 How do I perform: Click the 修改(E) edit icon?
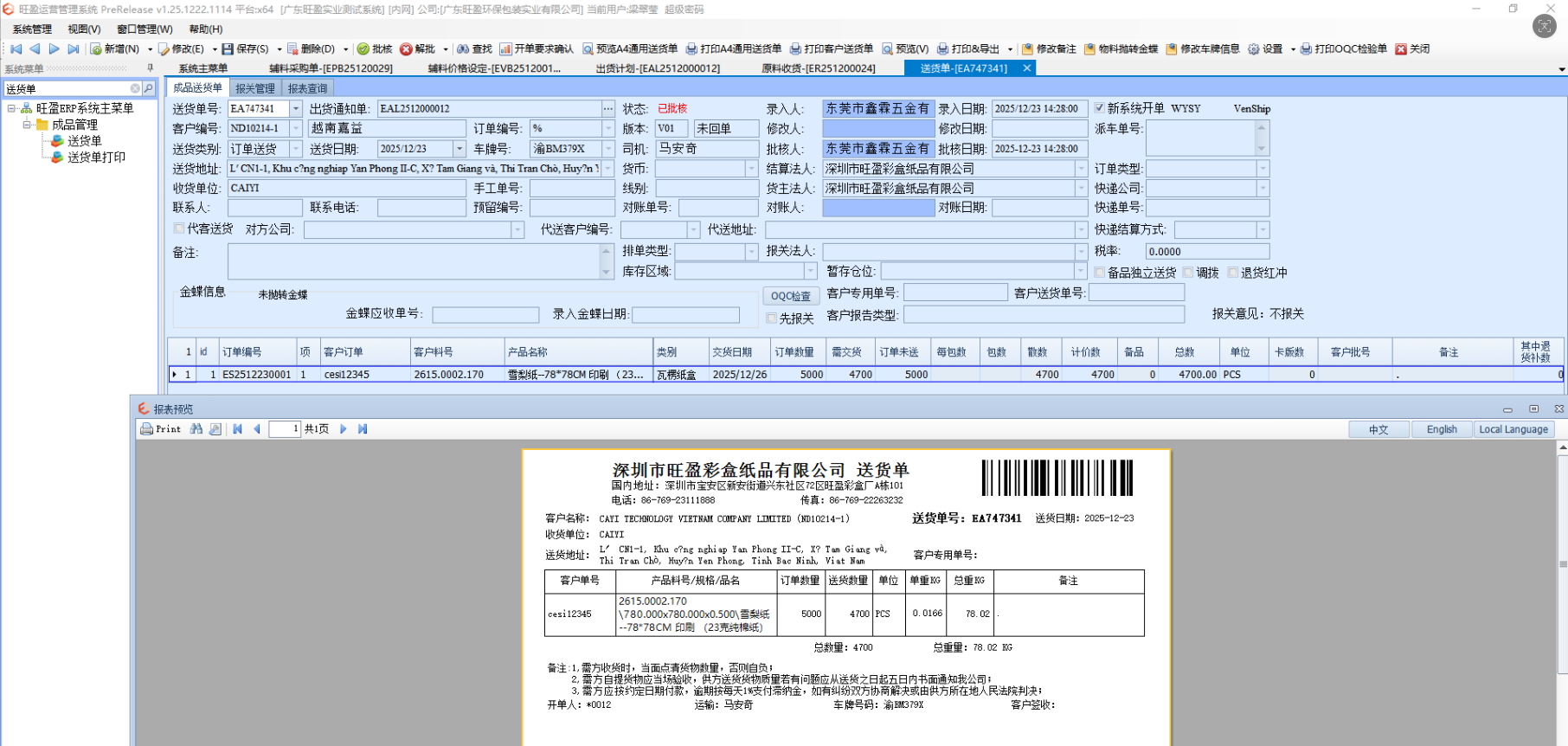pos(164,49)
